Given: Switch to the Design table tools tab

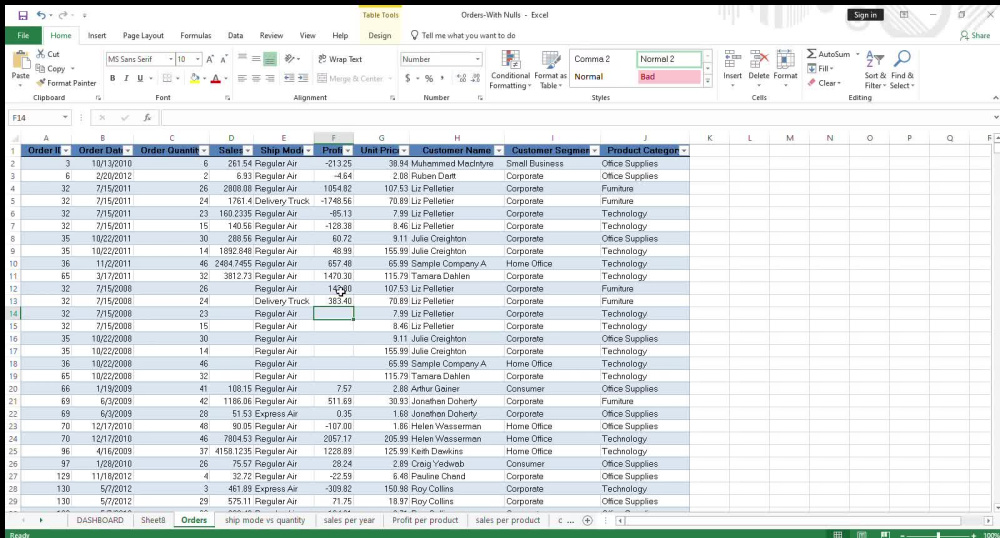Looking at the screenshot, I should coord(379,36).
